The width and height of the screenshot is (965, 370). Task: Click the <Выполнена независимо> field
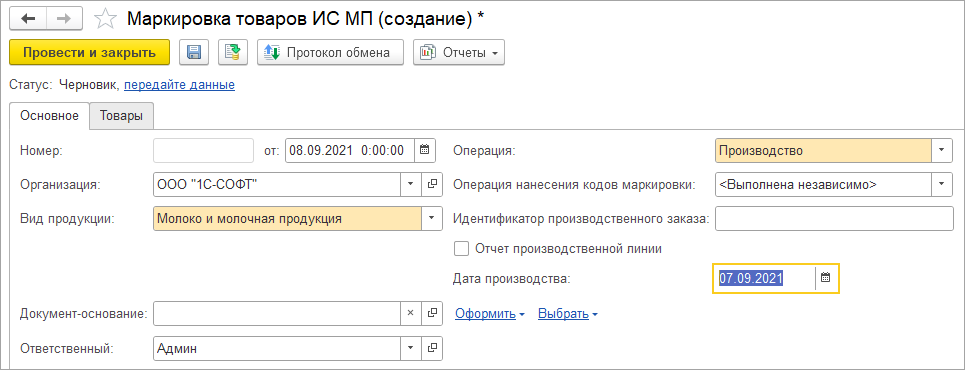point(823,184)
